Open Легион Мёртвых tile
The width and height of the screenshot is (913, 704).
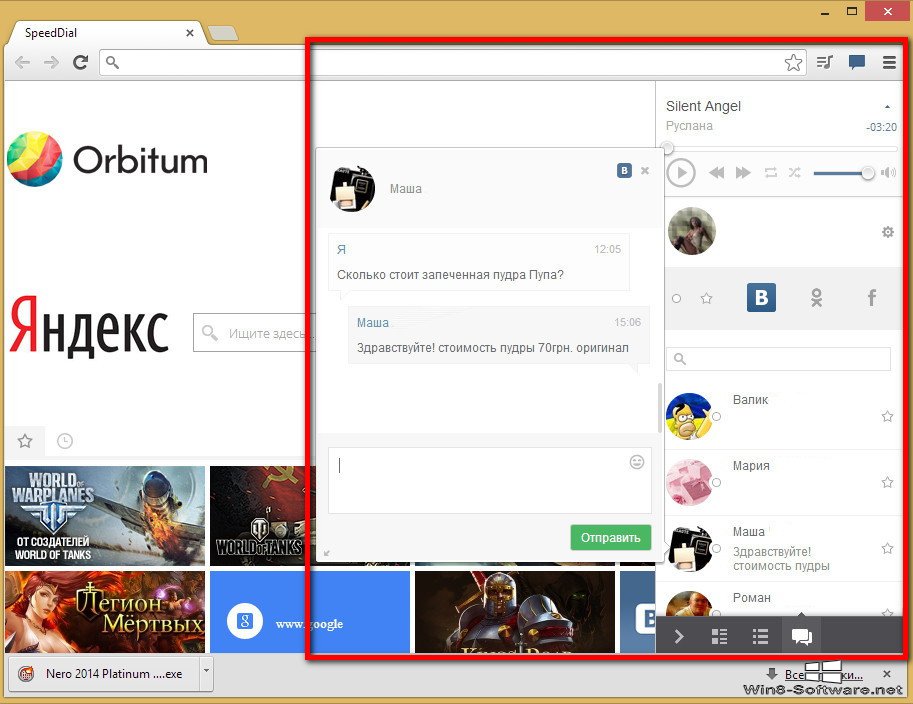tap(105, 612)
